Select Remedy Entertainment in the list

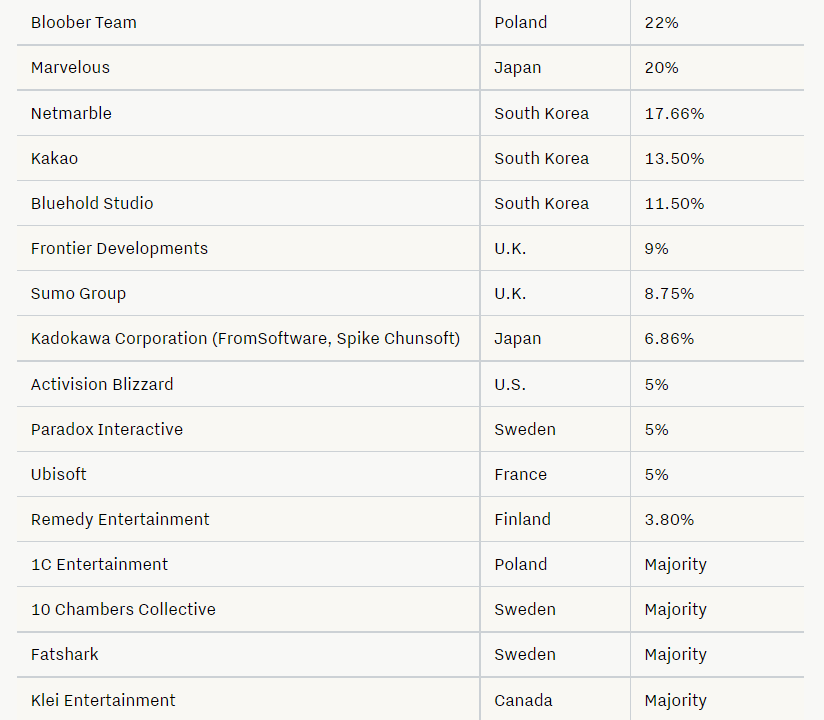tap(120, 519)
